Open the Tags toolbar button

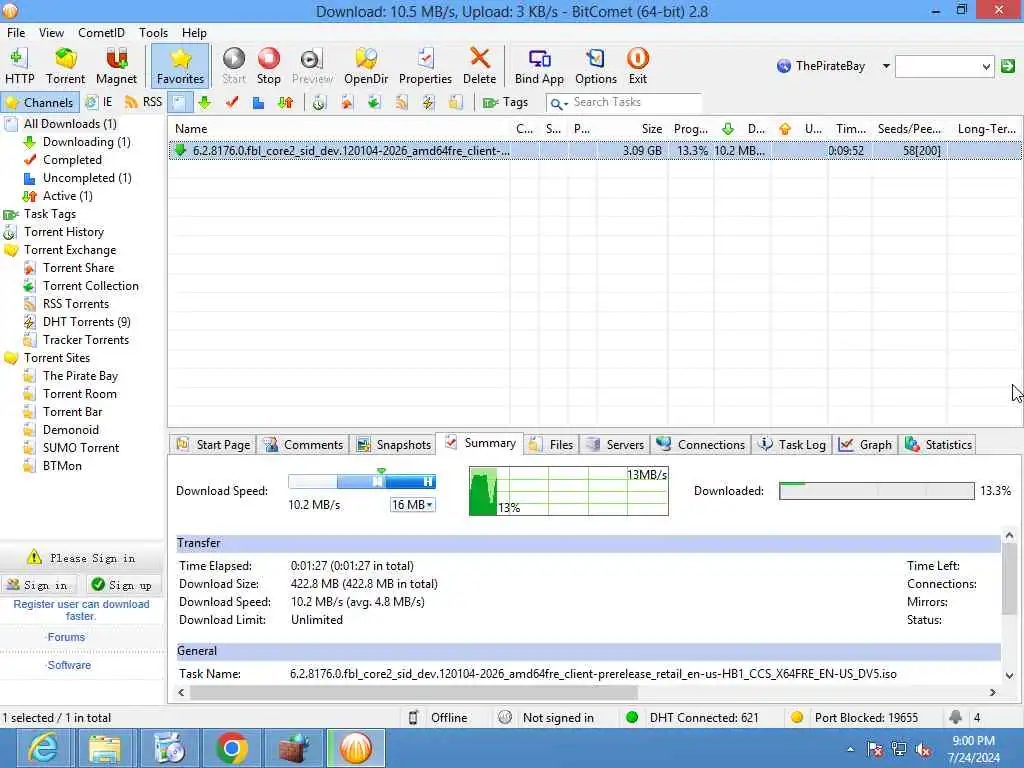(505, 103)
